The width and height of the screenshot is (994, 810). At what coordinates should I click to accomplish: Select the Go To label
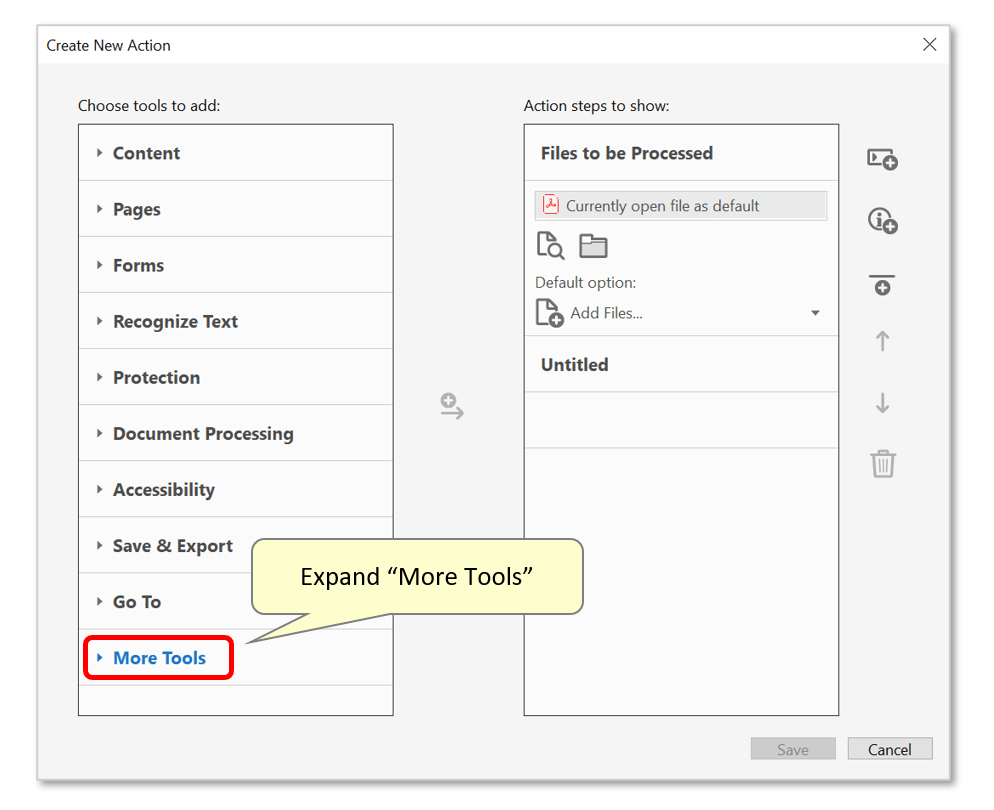(137, 602)
